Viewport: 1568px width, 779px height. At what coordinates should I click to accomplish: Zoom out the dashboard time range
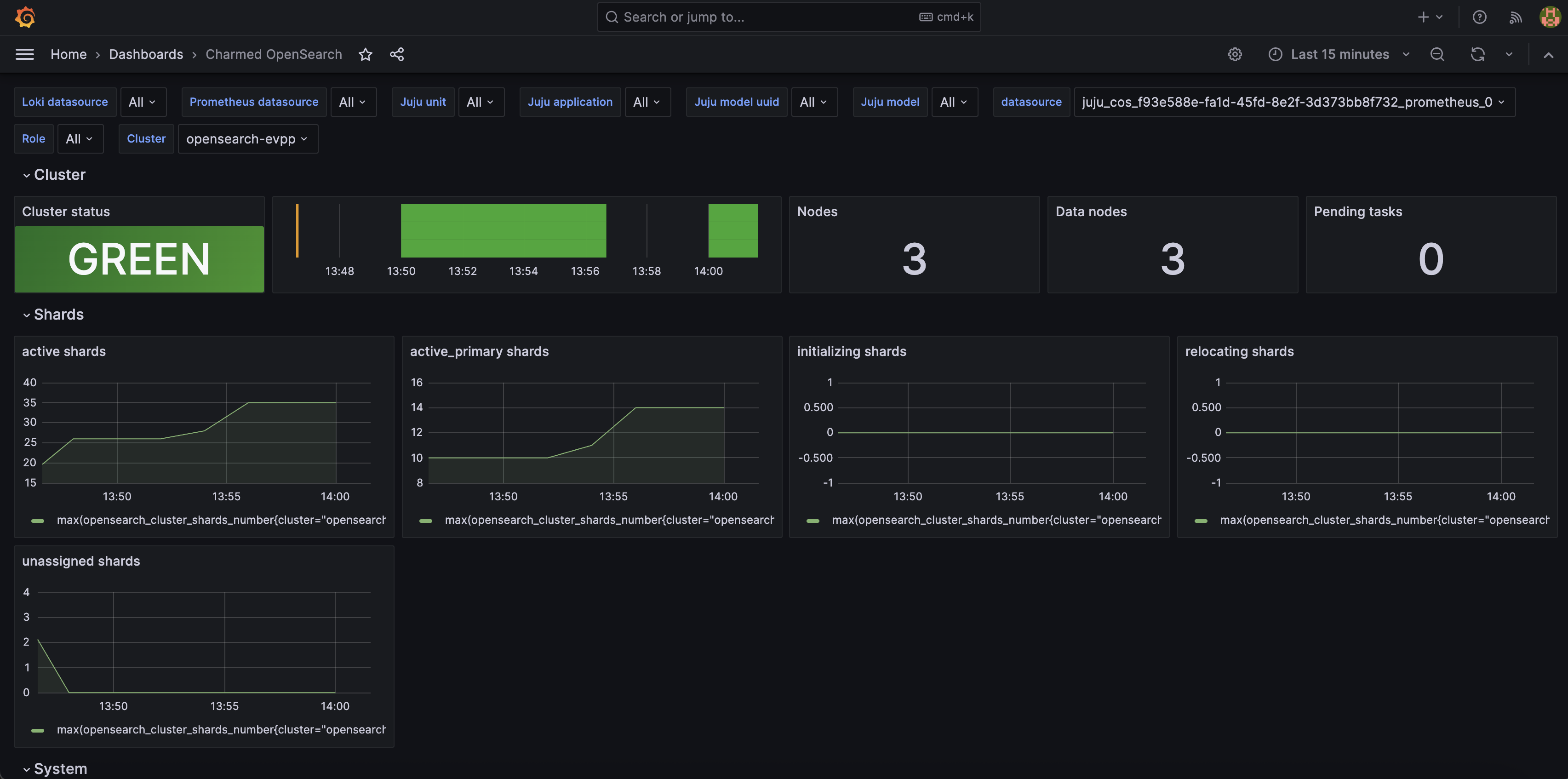(1437, 54)
